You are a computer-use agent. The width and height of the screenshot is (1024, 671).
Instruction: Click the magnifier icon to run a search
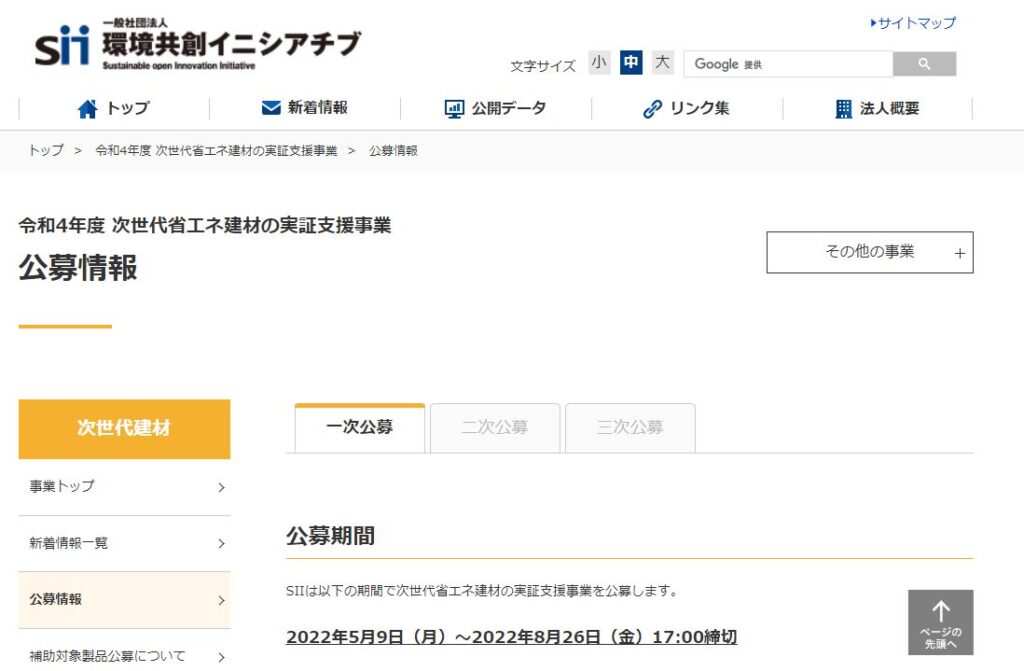(924, 63)
